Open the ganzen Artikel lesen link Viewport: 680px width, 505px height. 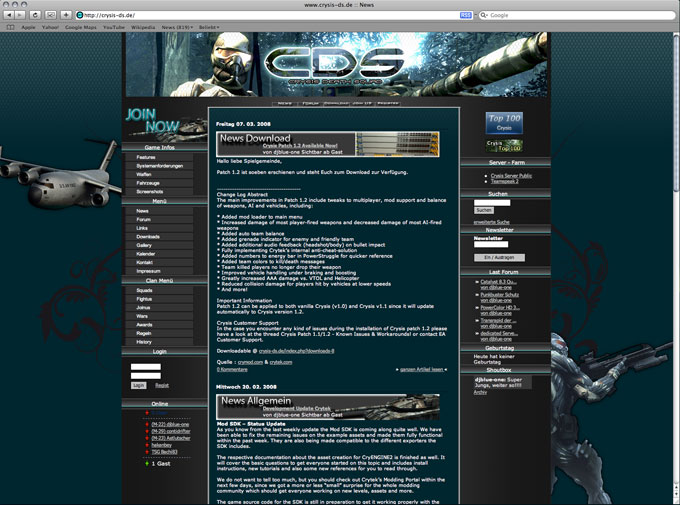coord(422,370)
